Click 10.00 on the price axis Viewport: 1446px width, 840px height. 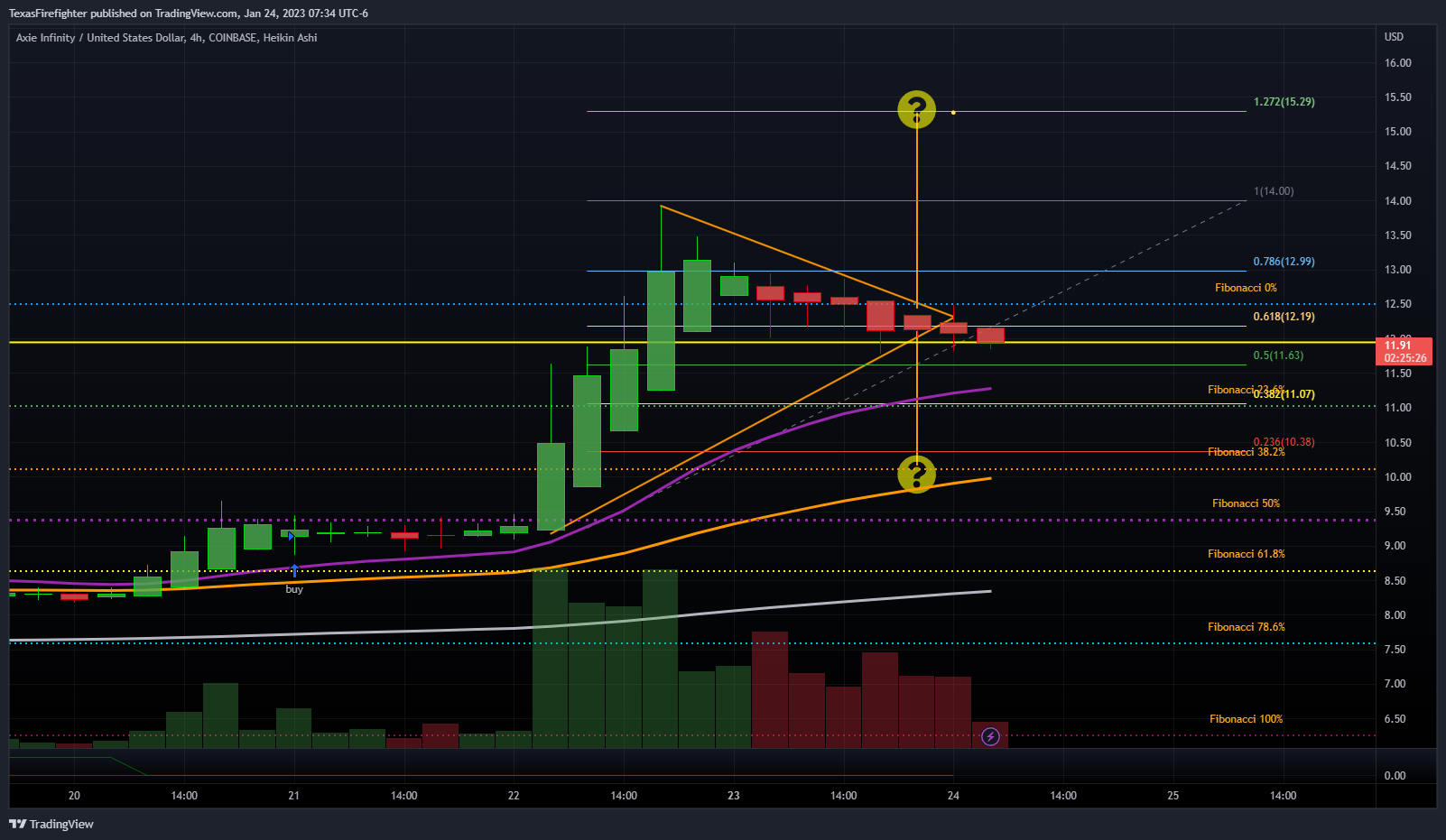[1398, 477]
